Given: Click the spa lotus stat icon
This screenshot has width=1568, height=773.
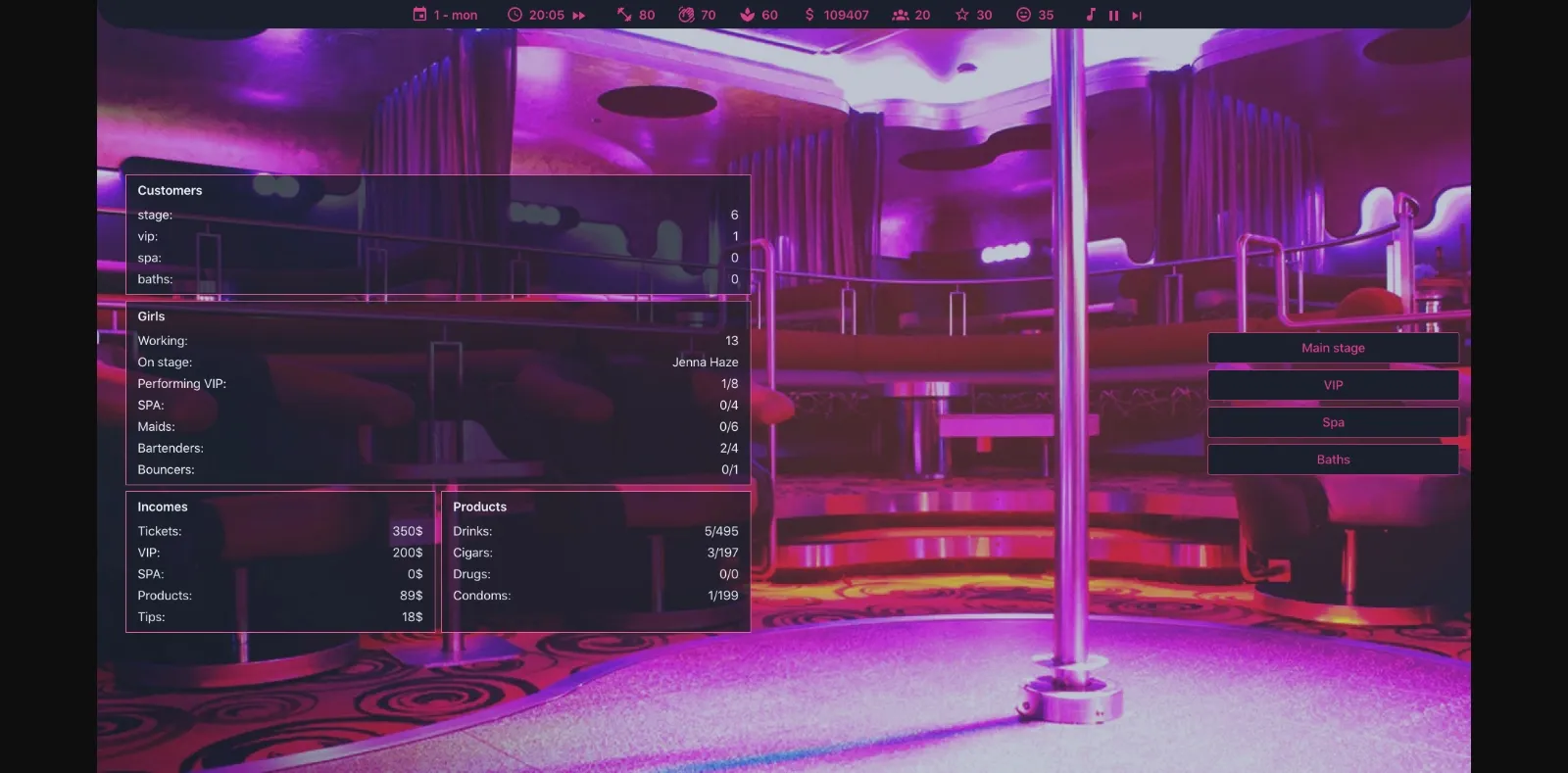Looking at the screenshot, I should pos(748,15).
